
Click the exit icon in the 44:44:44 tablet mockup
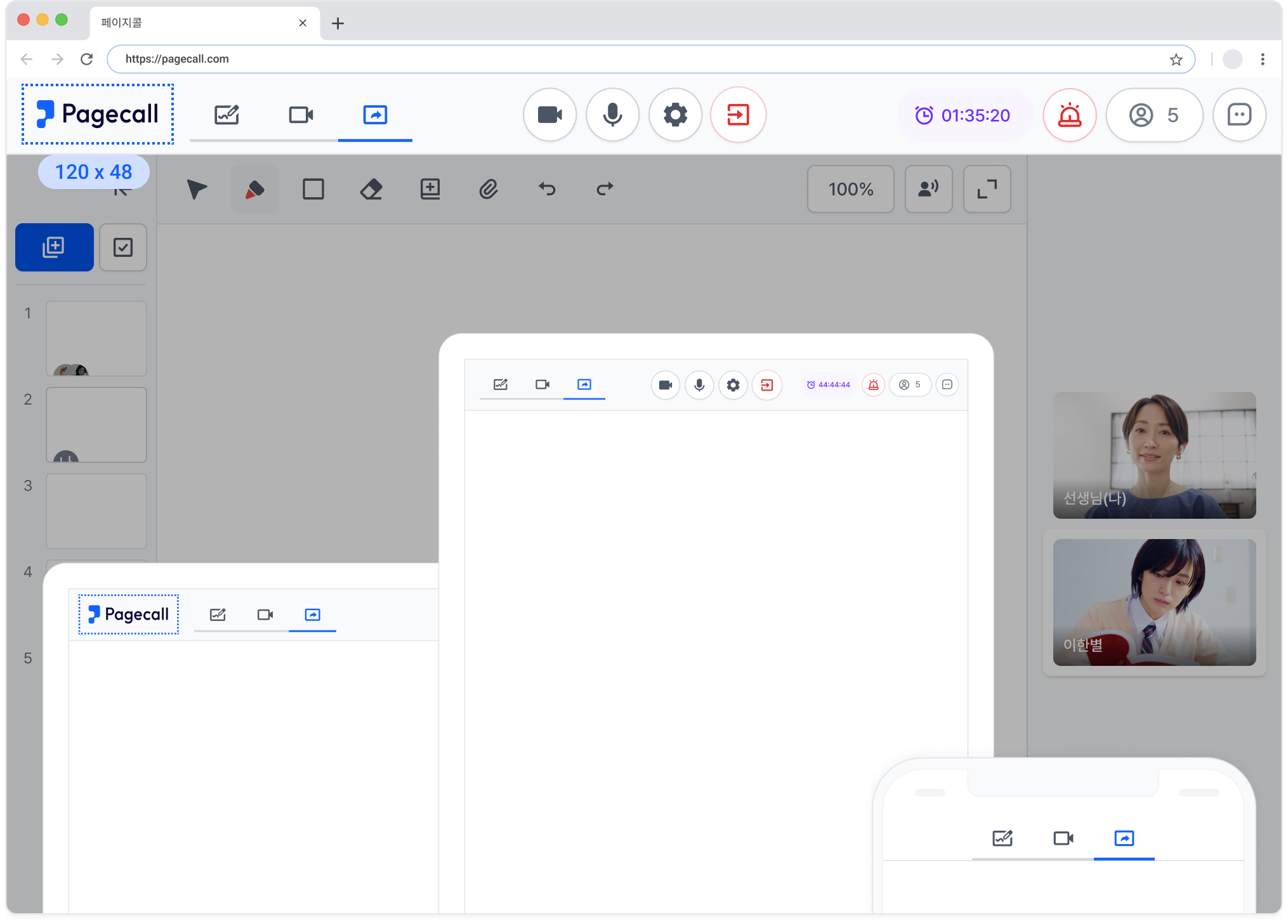click(767, 385)
